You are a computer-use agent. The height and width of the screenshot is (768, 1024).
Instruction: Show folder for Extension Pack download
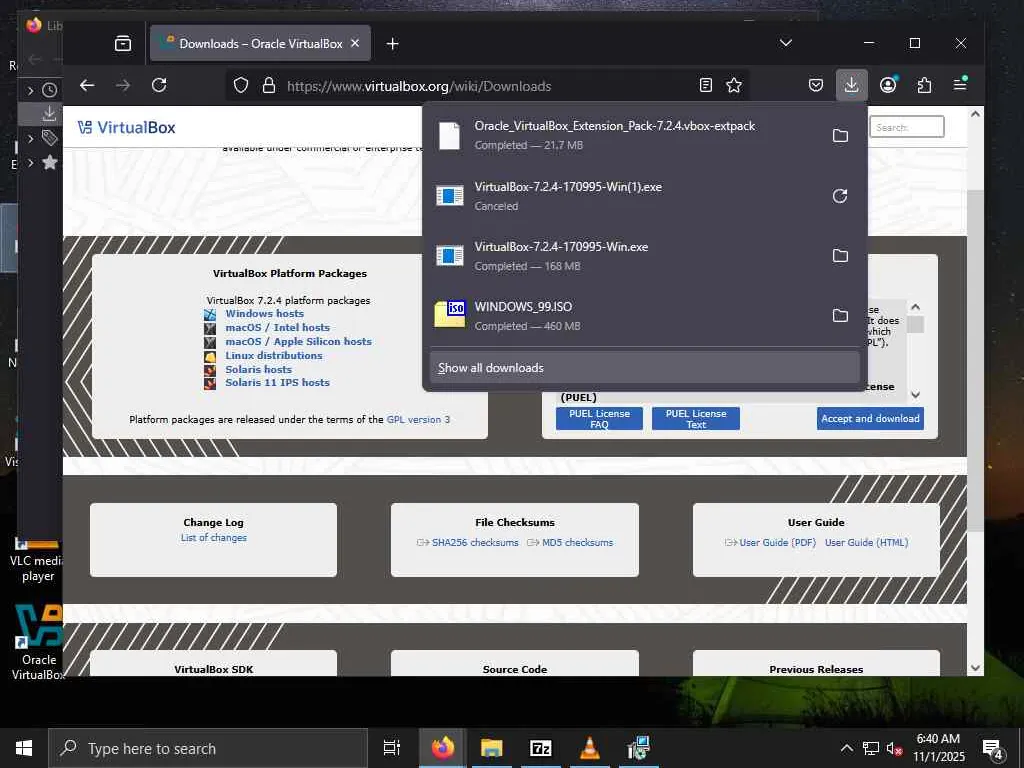[x=840, y=135]
